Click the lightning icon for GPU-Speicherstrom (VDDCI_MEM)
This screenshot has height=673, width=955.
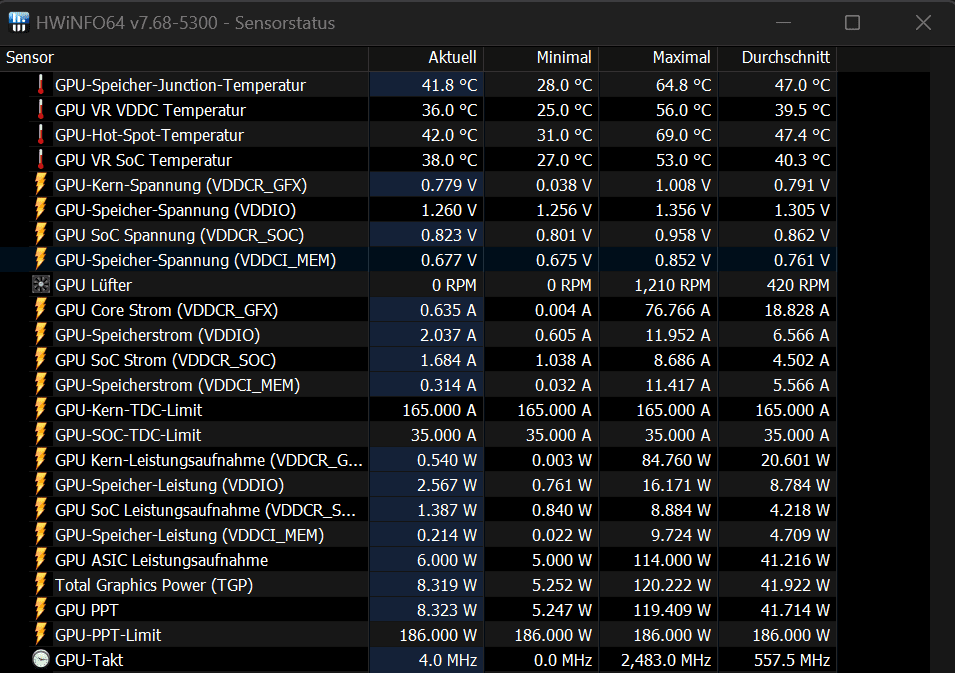pyautogui.click(x=41, y=384)
